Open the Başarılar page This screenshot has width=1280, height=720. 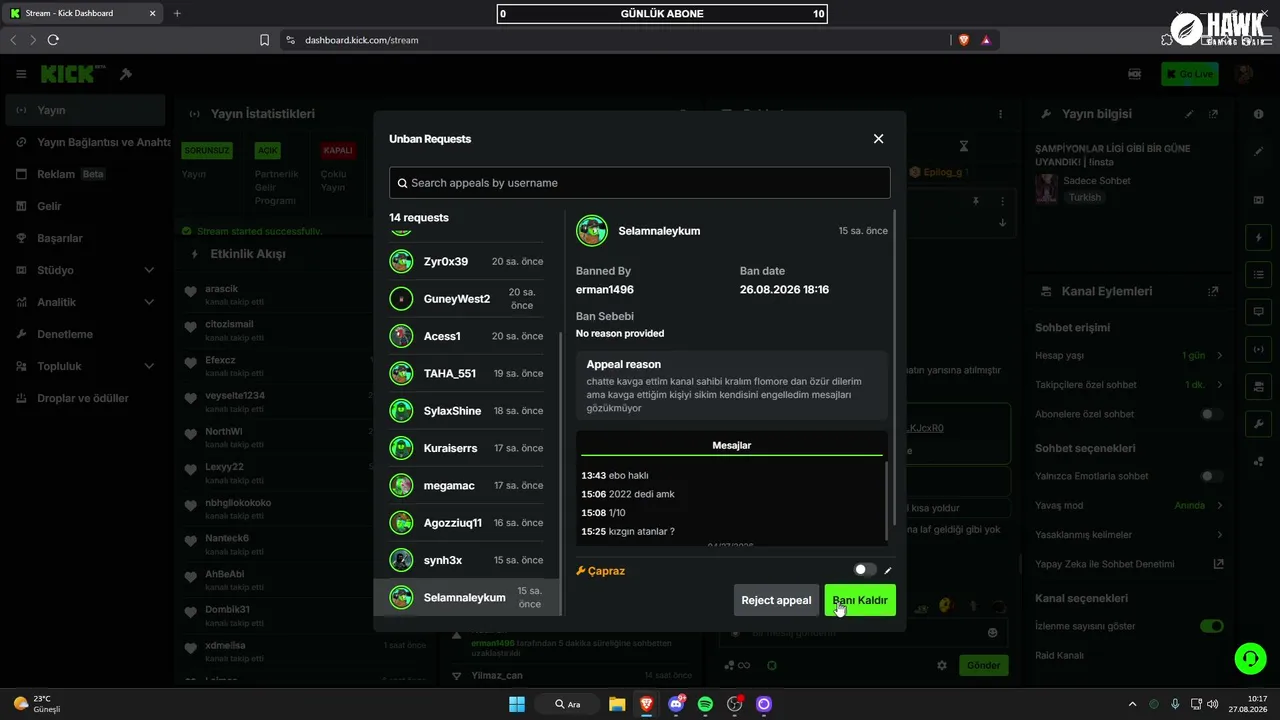click(x=85, y=238)
